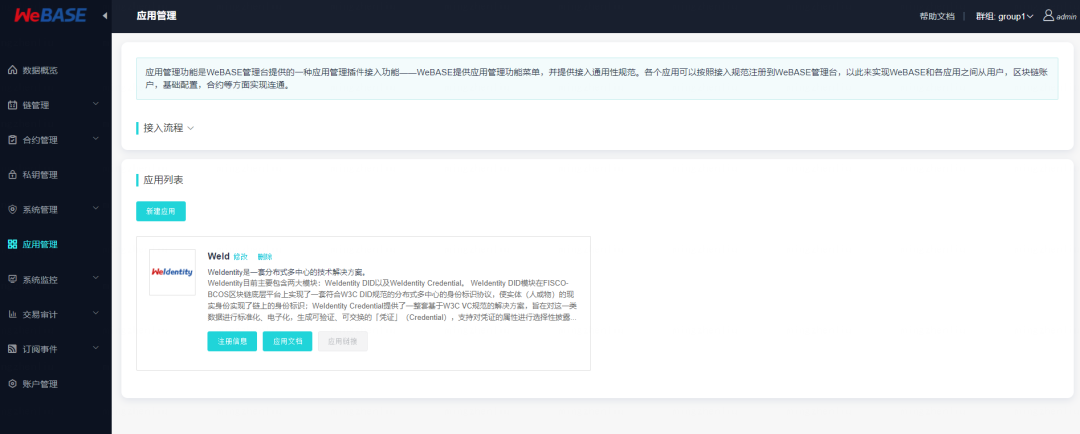The height and width of the screenshot is (434, 1080).
Task: Open the 帮助文档 link
Action: click(937, 16)
